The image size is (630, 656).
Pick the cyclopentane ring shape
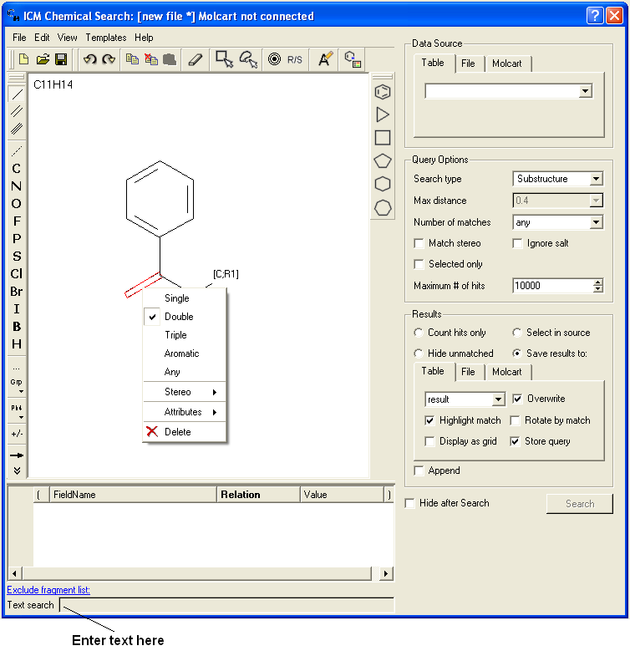(382, 161)
